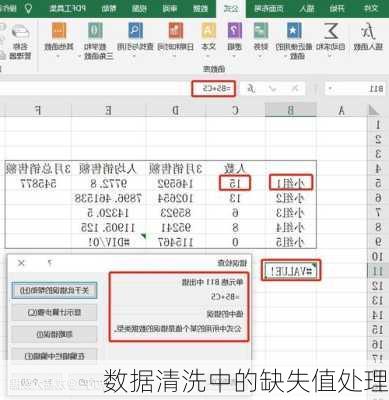Open the Logical (逻辑) functions question-mark icon
389x400 pixels.
pos(235,31)
